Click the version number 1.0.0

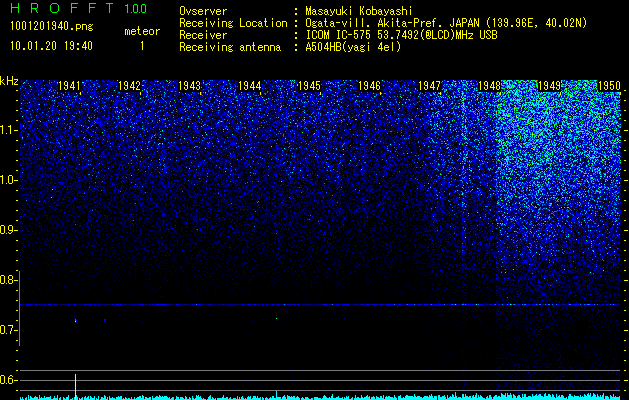point(136,8)
